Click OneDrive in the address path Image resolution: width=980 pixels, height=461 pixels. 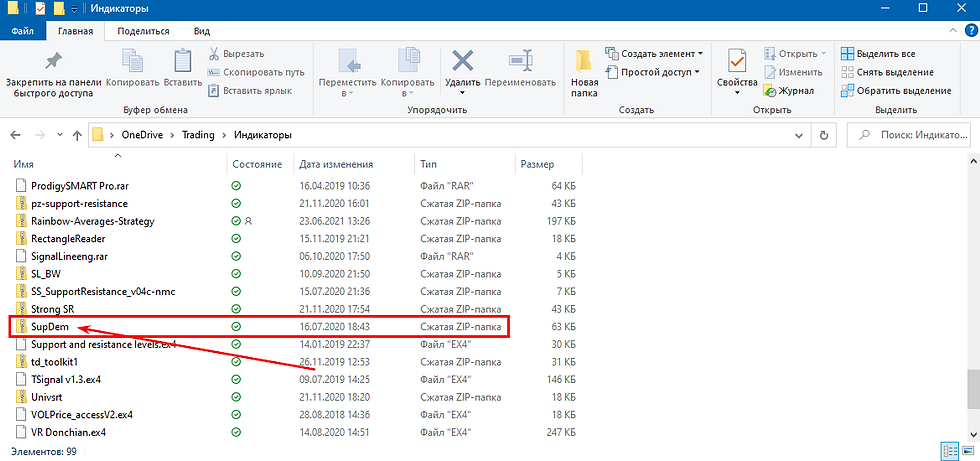pos(144,134)
